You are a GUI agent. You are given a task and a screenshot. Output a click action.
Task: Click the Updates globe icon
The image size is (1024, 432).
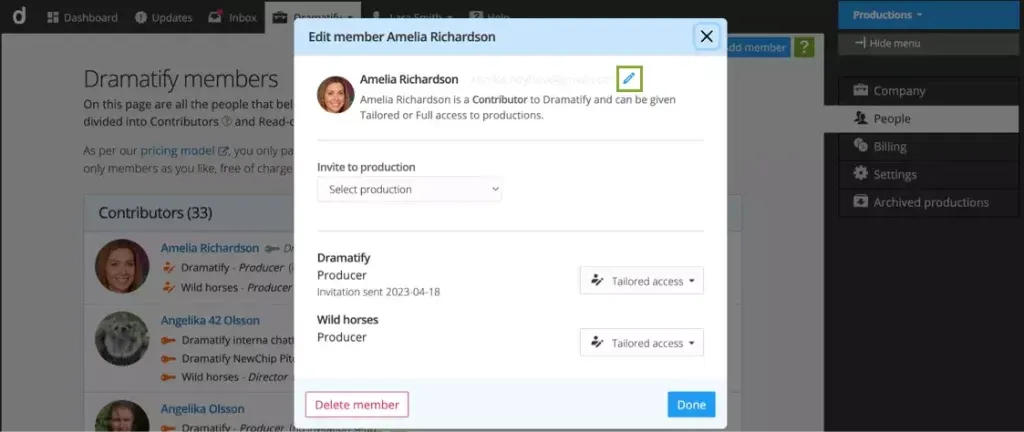coord(141,18)
